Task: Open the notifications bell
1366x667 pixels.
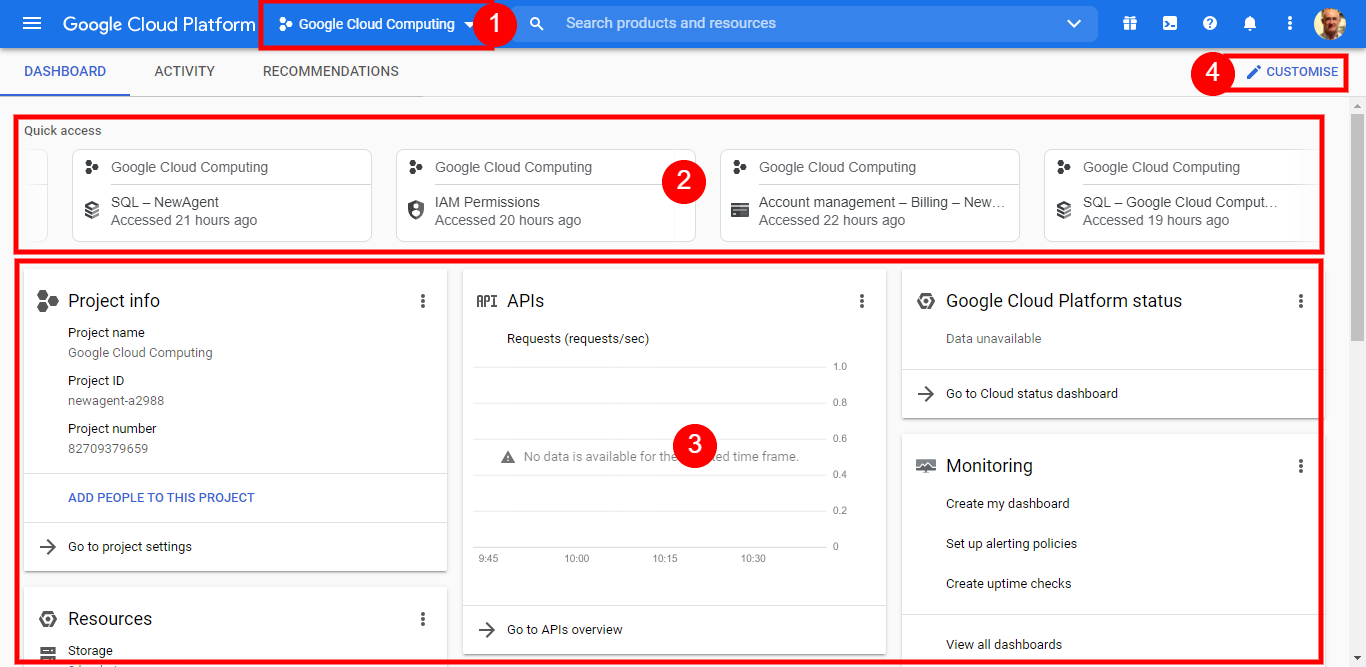Action: 1250,23
